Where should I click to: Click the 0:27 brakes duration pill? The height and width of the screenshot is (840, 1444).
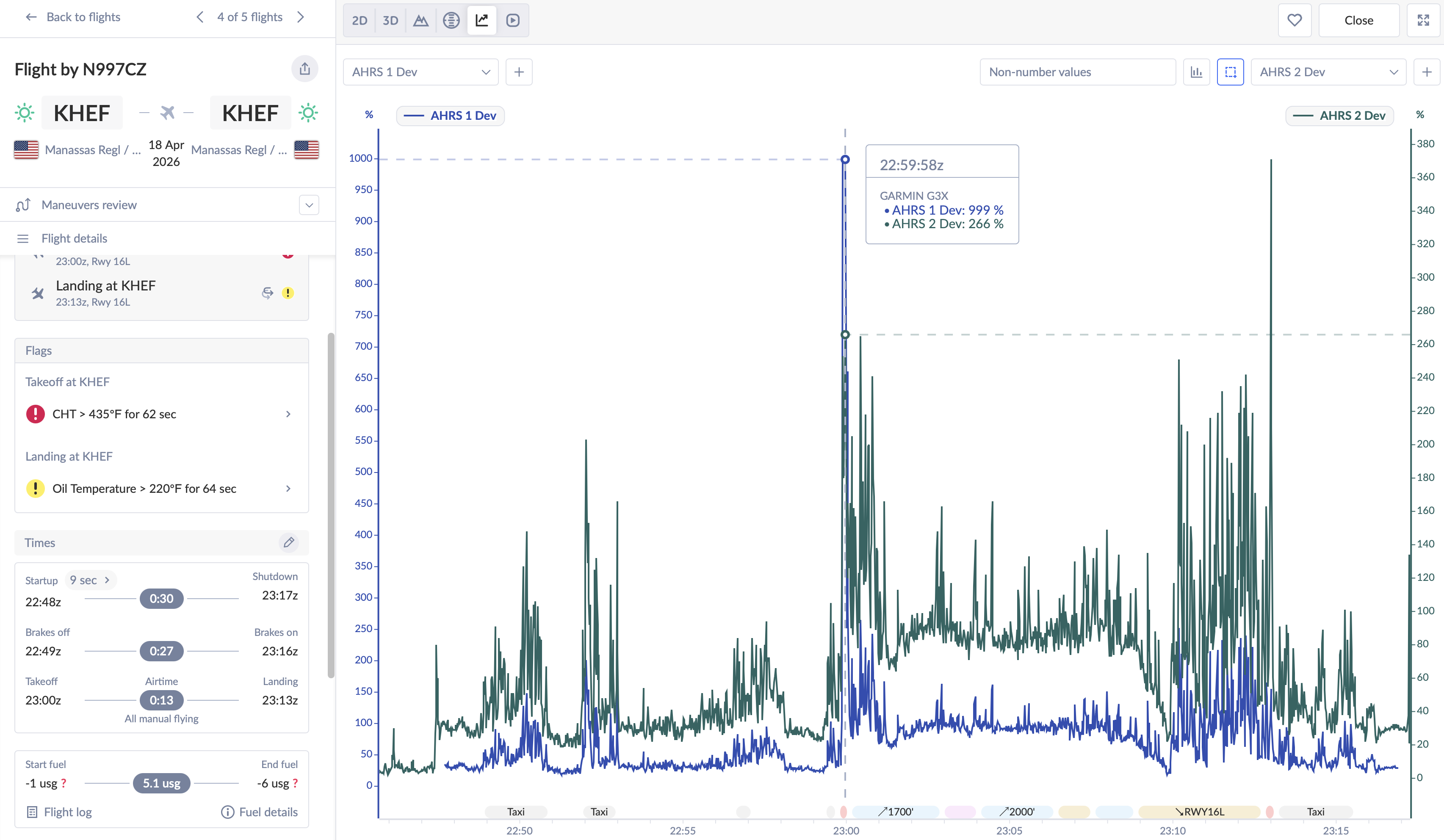coord(162,652)
